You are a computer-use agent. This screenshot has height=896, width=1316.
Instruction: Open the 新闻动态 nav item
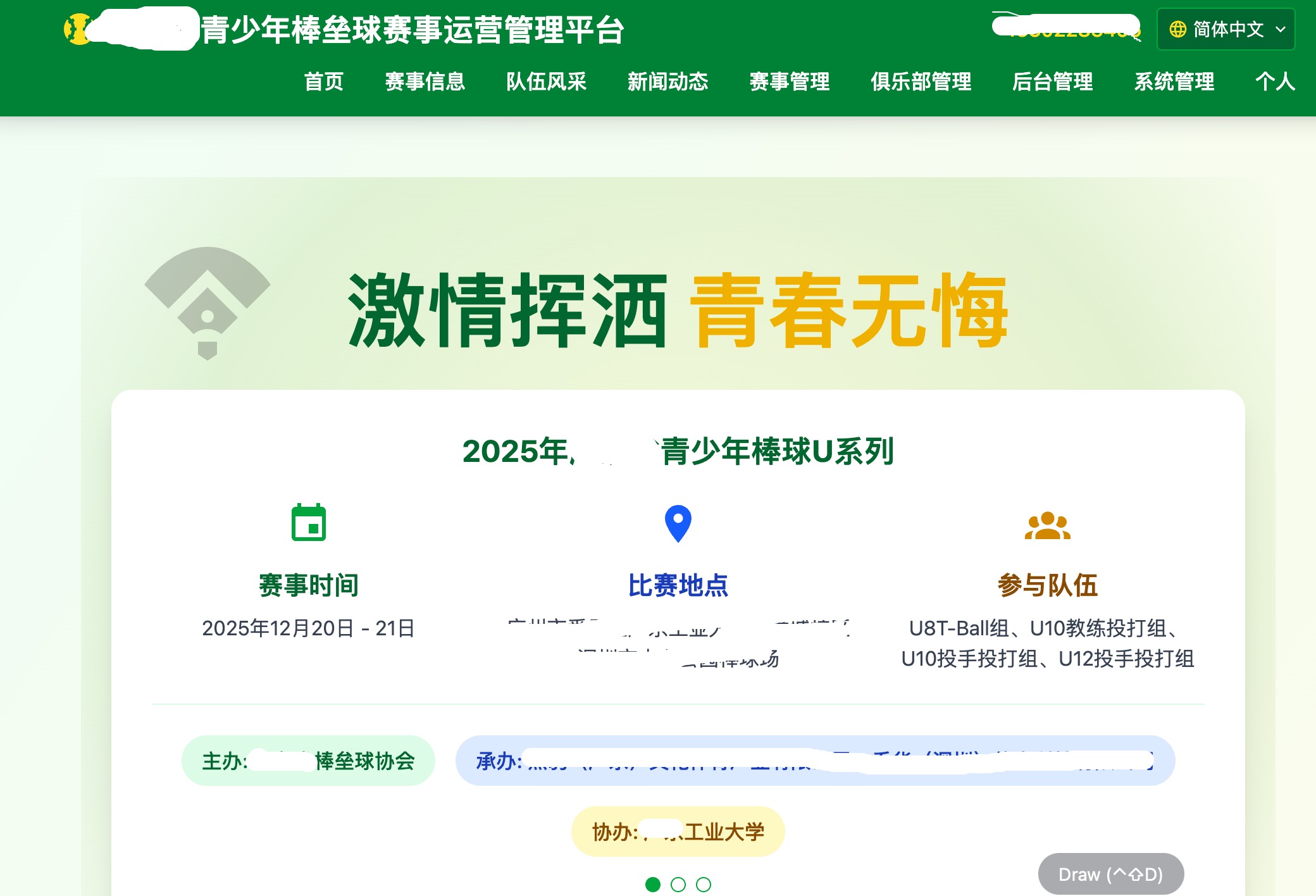pos(667,82)
